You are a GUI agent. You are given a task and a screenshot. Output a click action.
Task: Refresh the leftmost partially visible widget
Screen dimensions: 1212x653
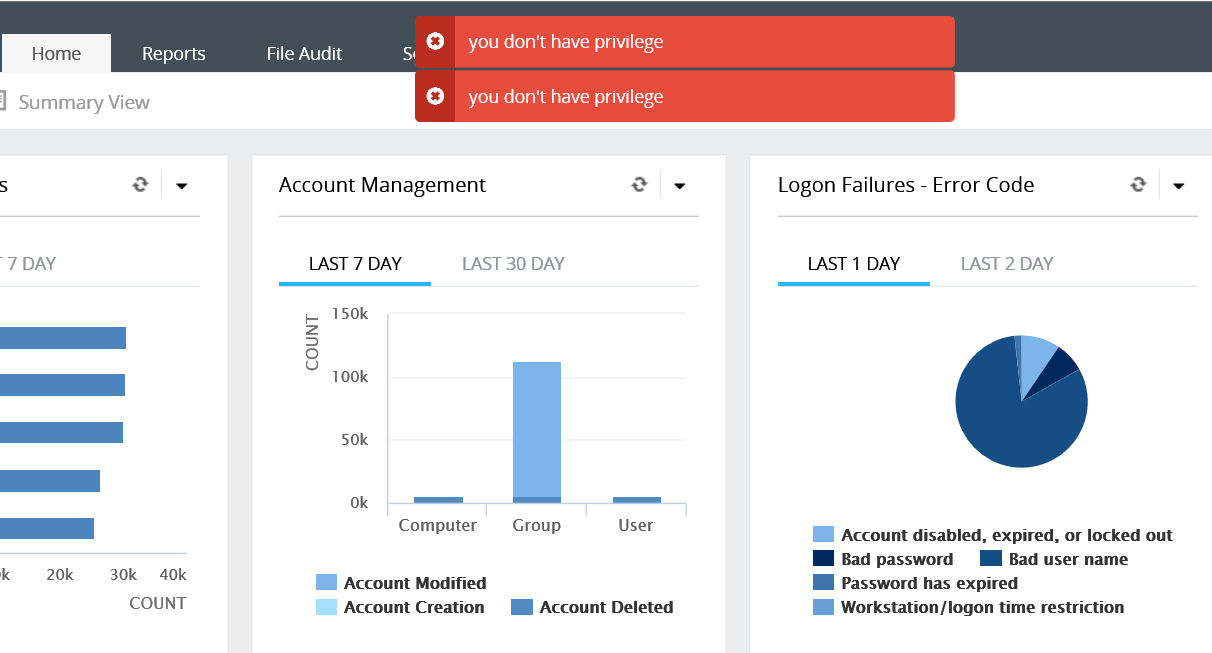pos(140,184)
